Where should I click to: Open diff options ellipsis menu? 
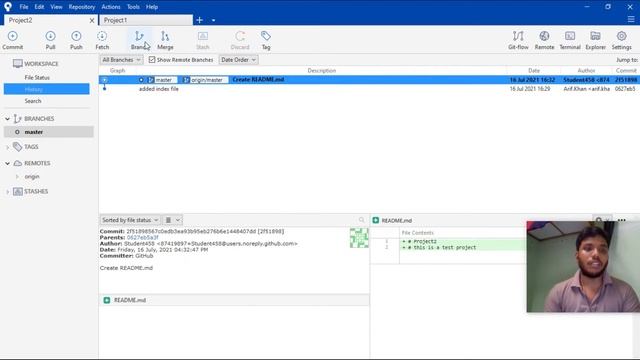click(622, 220)
